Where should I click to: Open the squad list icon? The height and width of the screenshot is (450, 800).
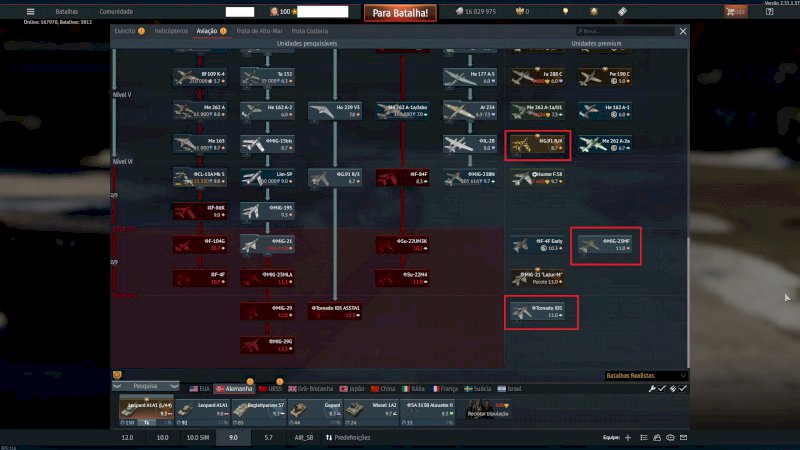(644, 438)
